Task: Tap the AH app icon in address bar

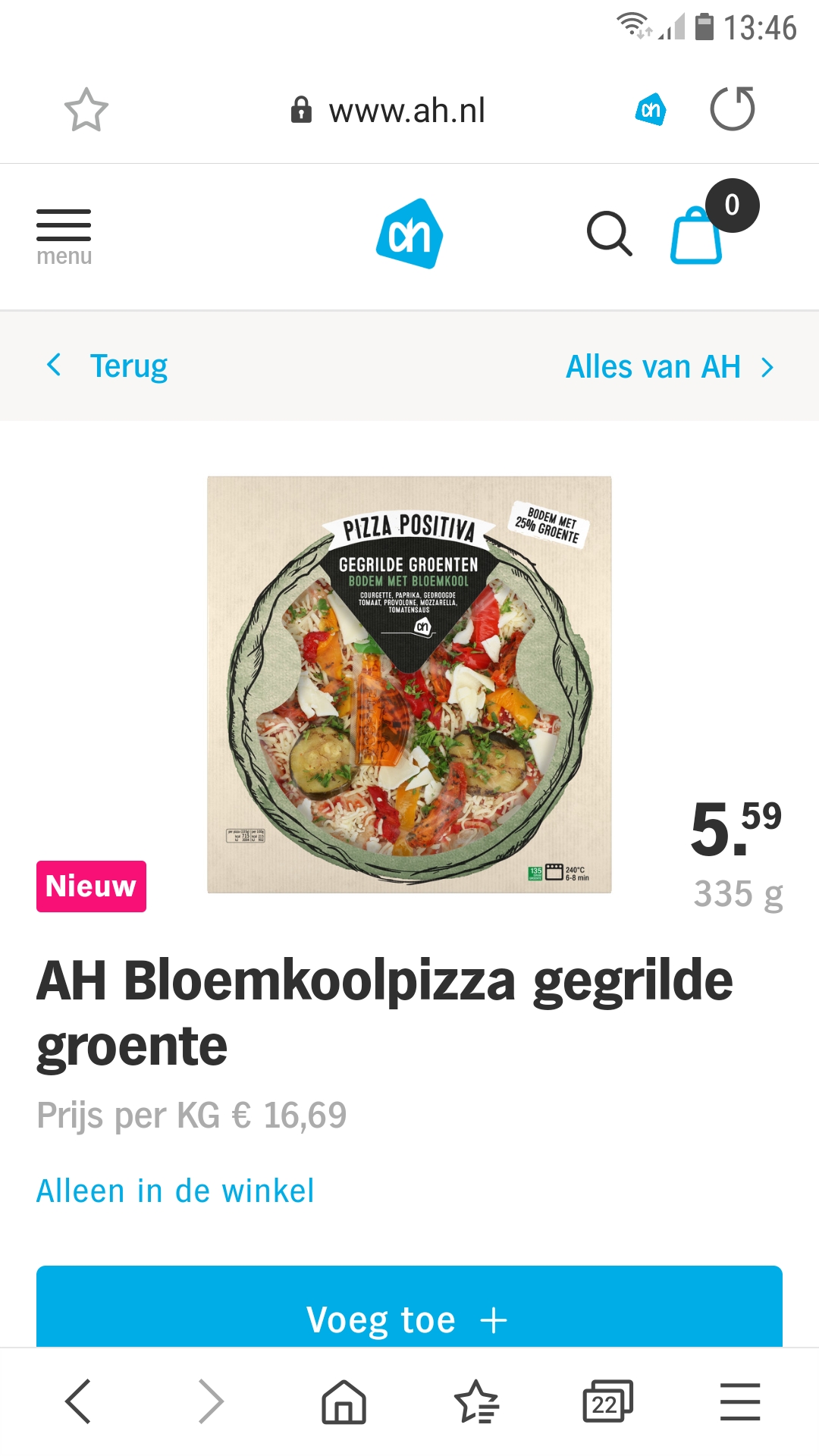Action: click(651, 109)
